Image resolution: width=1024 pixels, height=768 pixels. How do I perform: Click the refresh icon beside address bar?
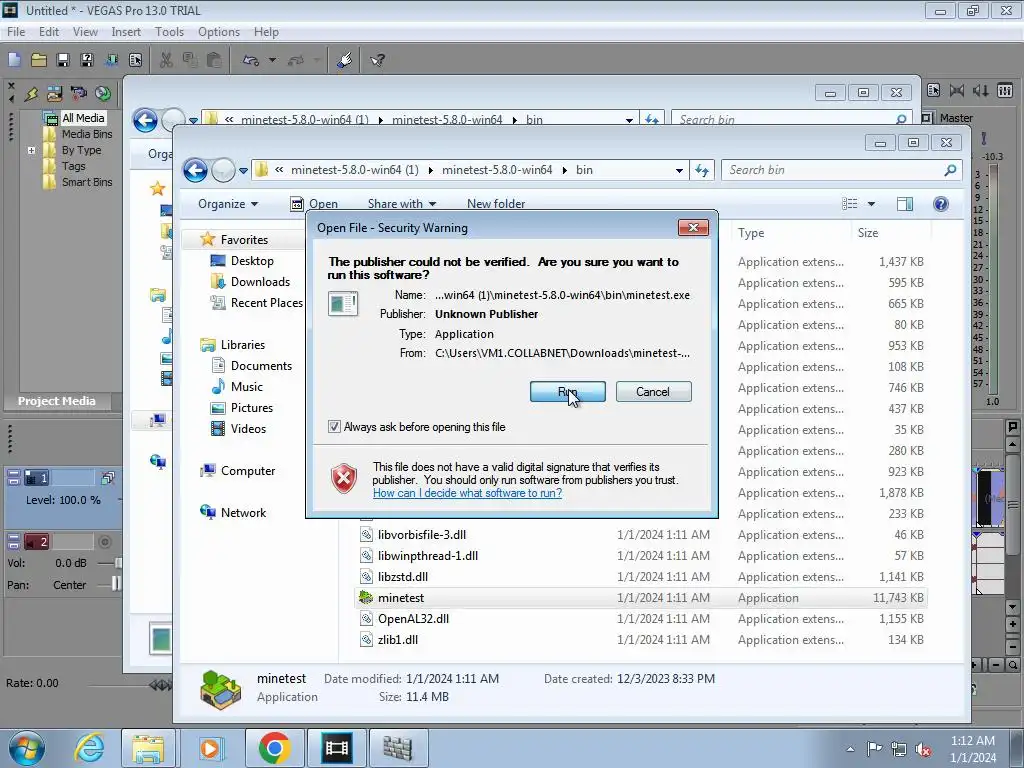pyautogui.click(x=702, y=170)
